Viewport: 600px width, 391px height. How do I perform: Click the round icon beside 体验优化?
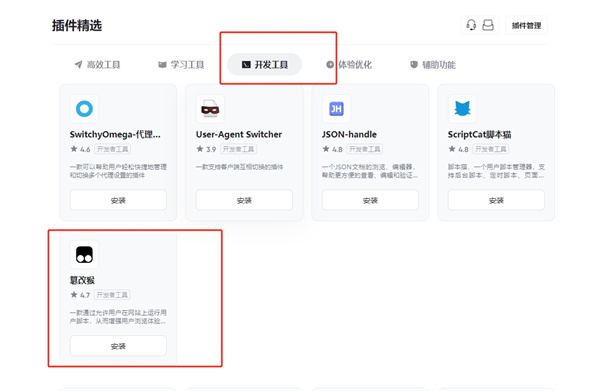(x=330, y=64)
